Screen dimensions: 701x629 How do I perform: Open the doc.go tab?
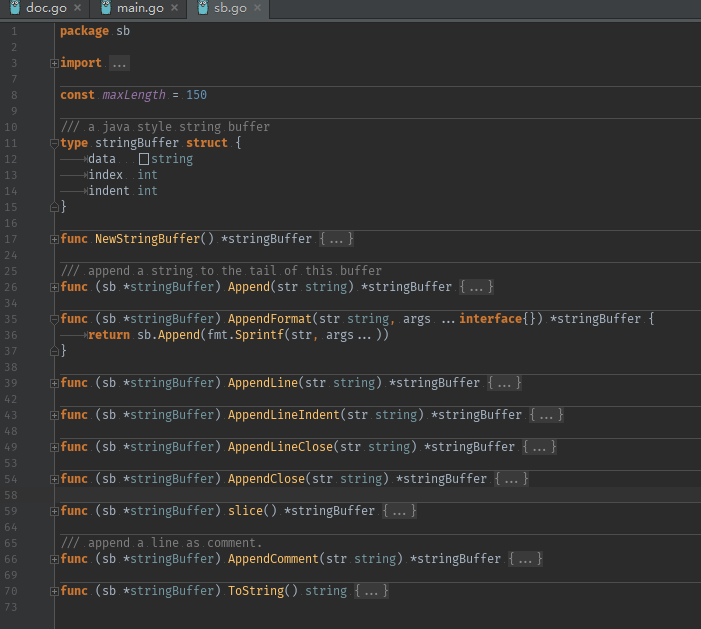[45, 8]
